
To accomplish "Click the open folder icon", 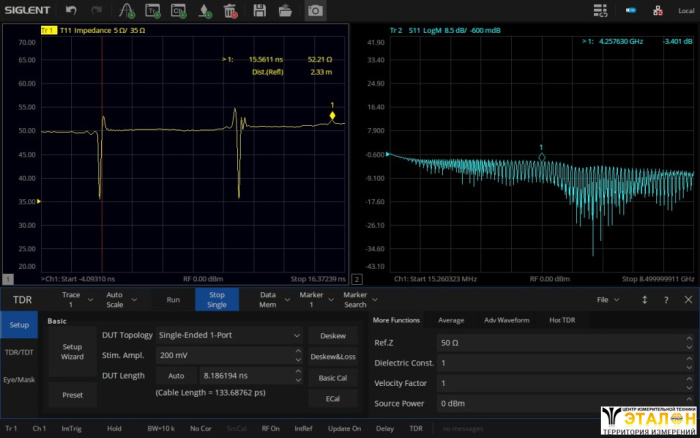I will point(286,11).
